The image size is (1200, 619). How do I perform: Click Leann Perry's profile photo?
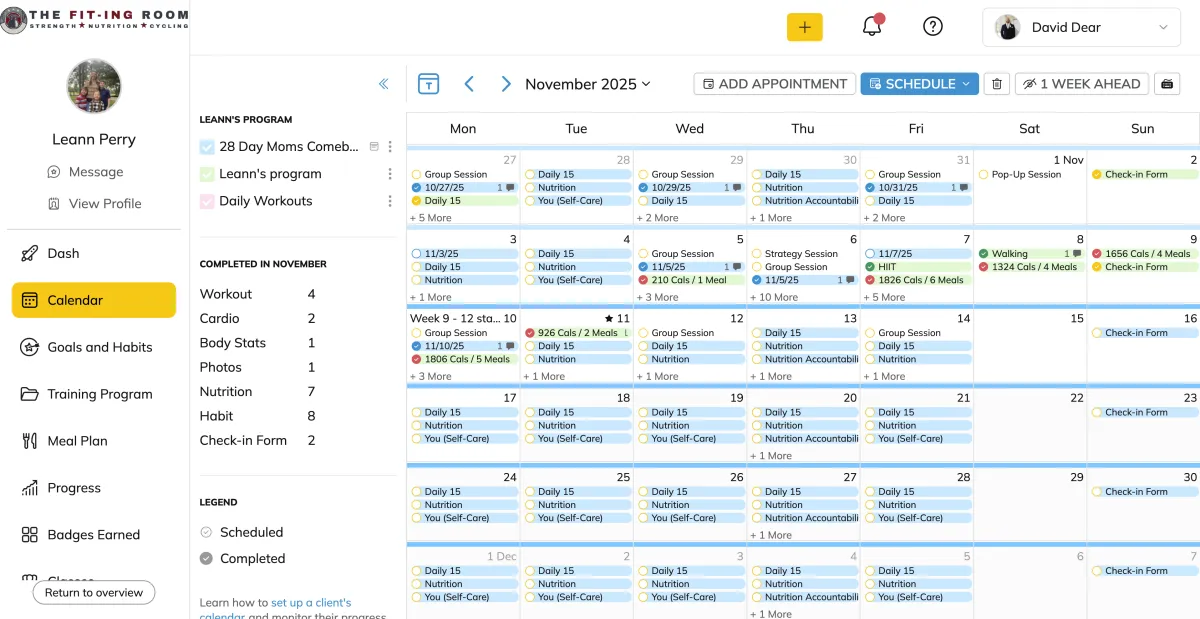(x=94, y=86)
